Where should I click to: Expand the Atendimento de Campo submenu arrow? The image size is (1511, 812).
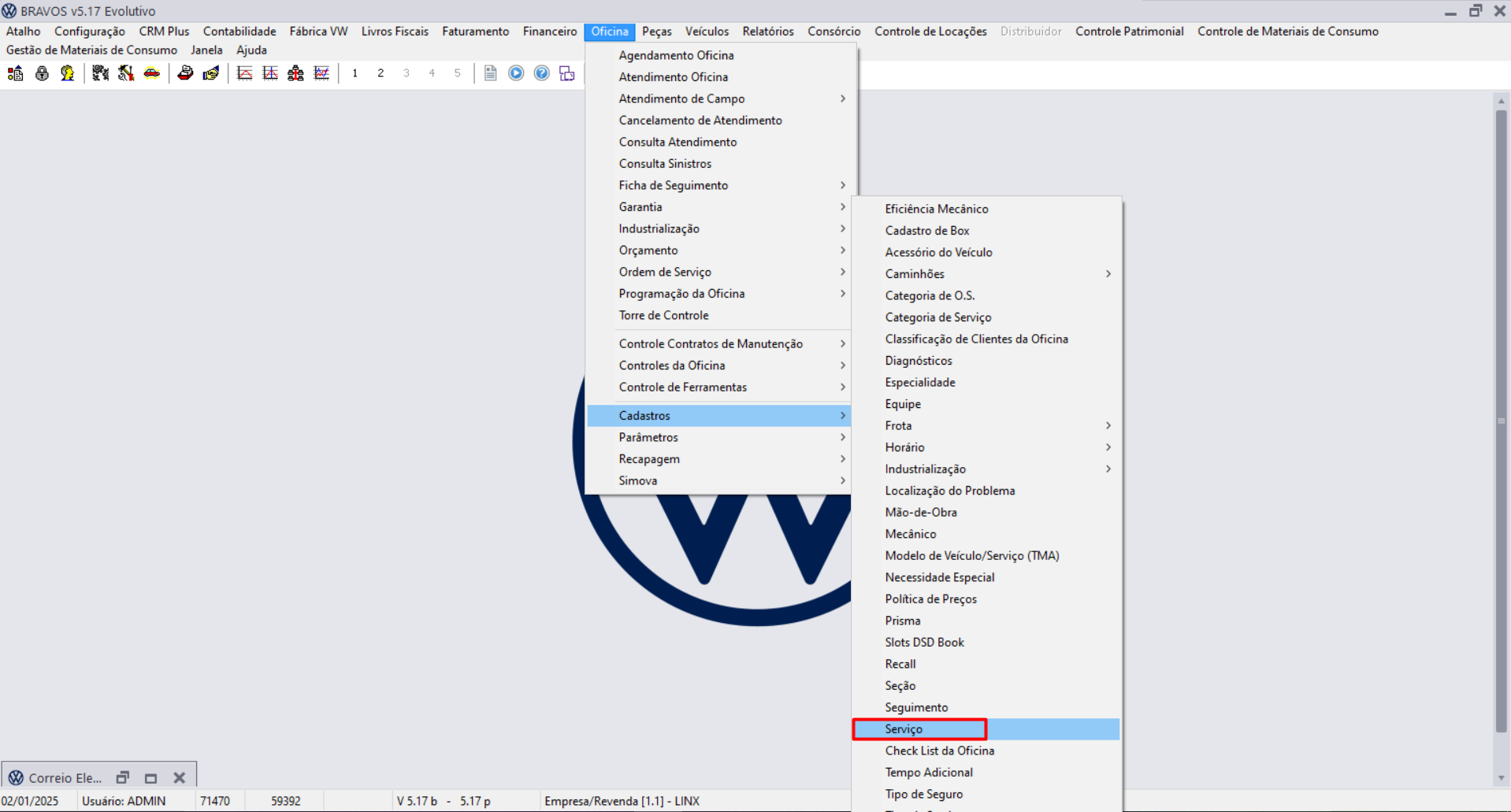[843, 98]
